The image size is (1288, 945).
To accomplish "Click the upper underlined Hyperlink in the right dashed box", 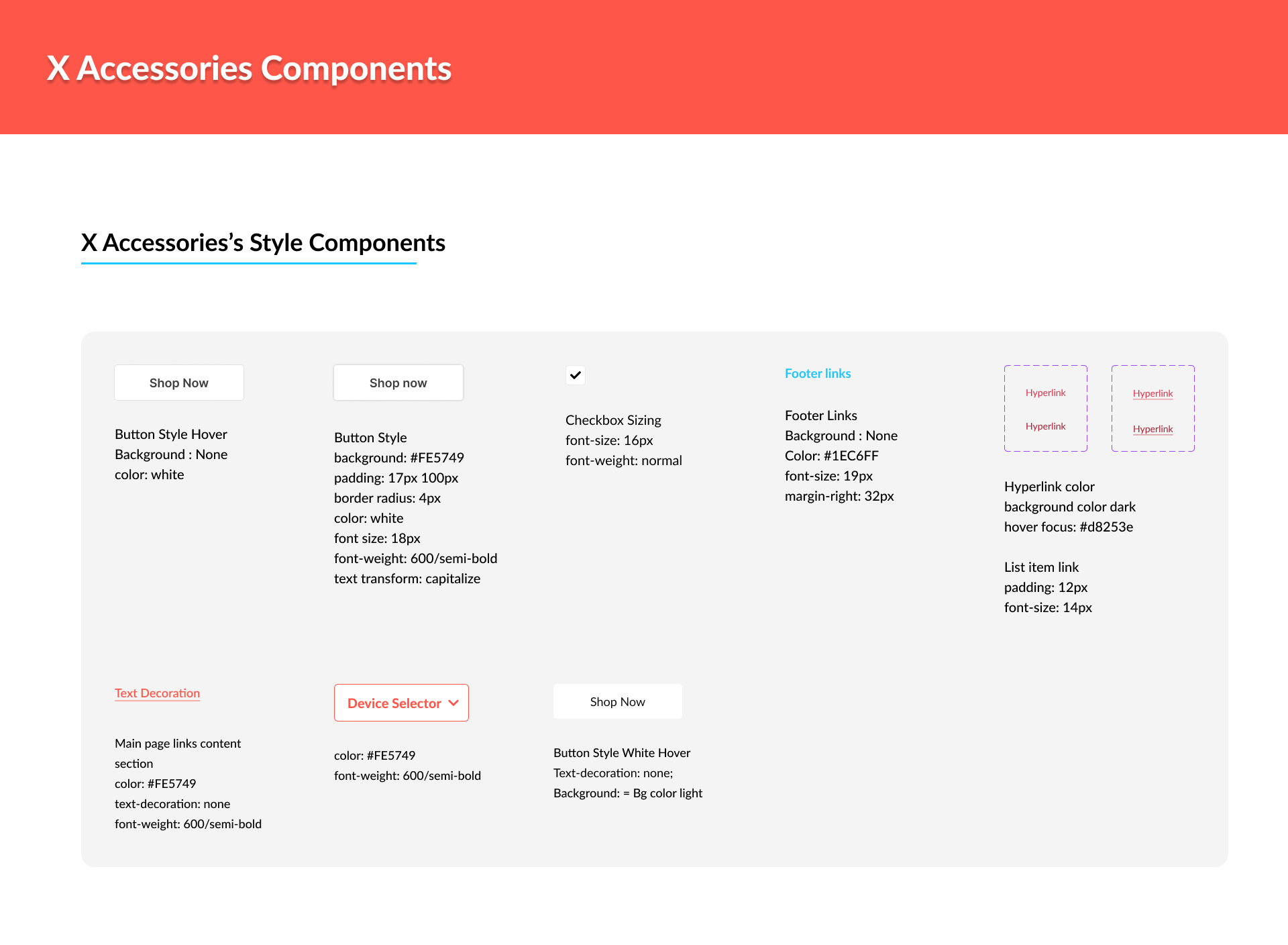I will (x=1153, y=393).
